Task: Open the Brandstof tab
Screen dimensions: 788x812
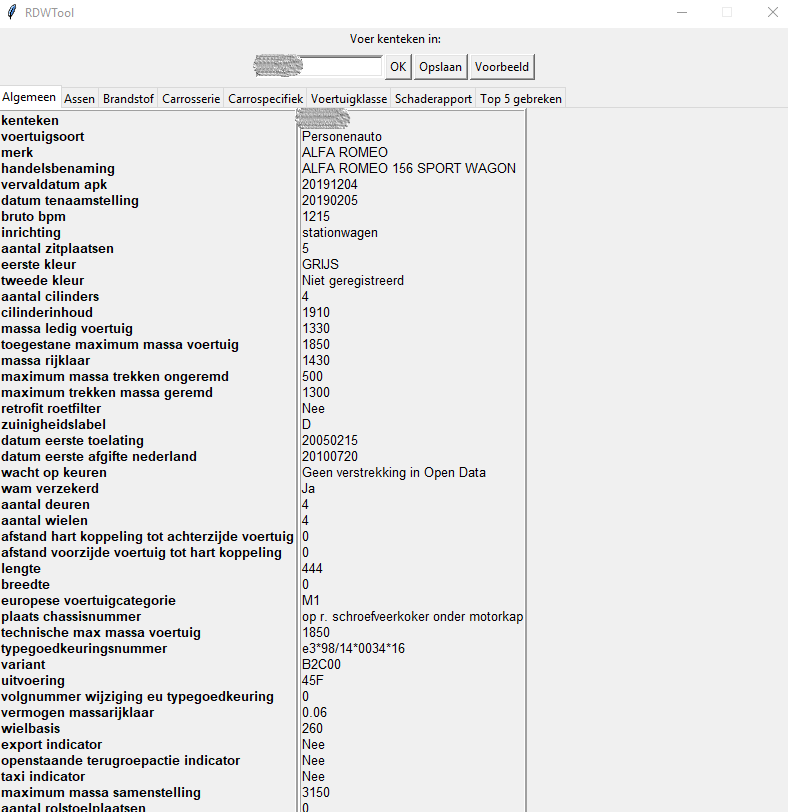Action: click(128, 98)
